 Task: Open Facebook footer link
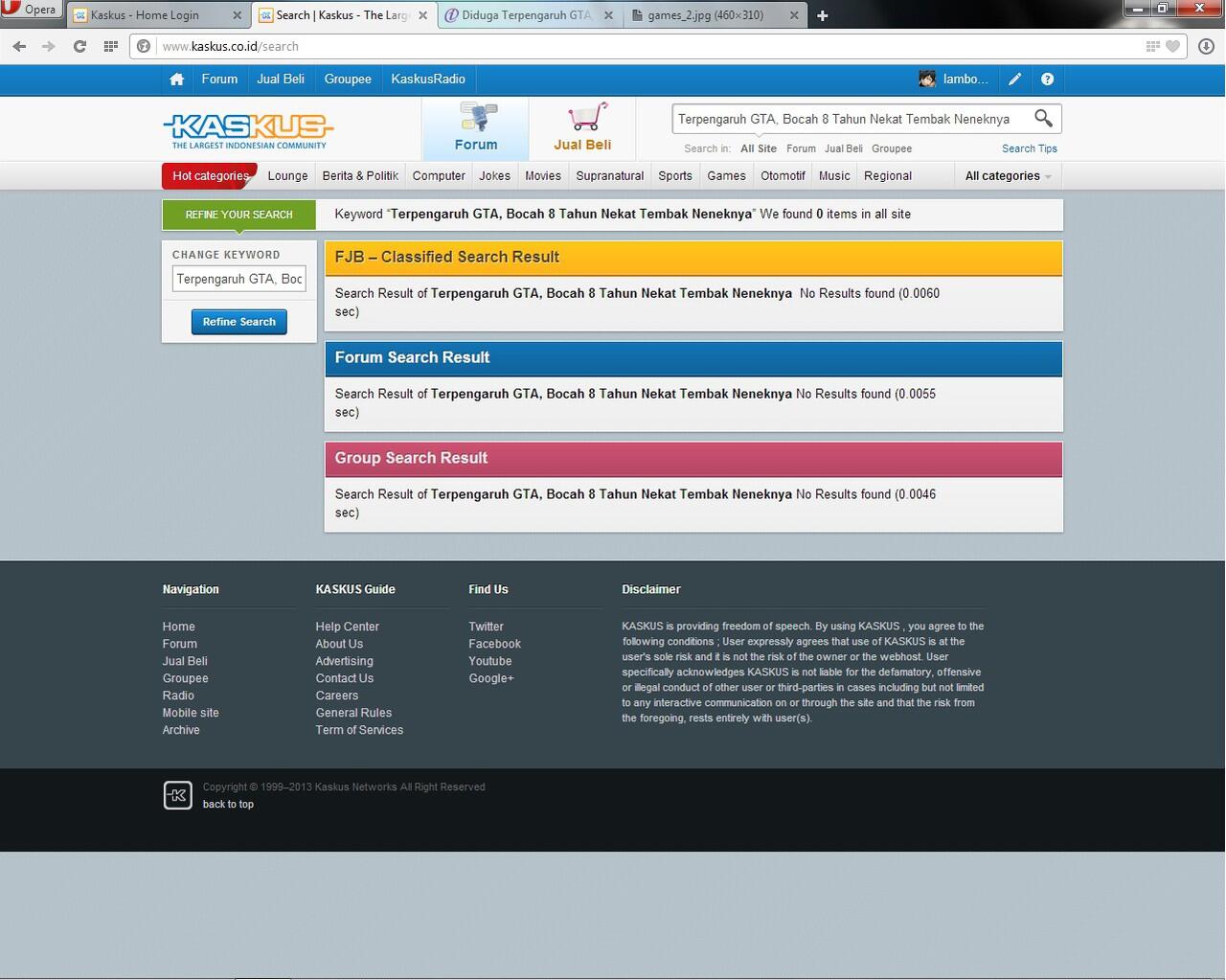pos(494,644)
